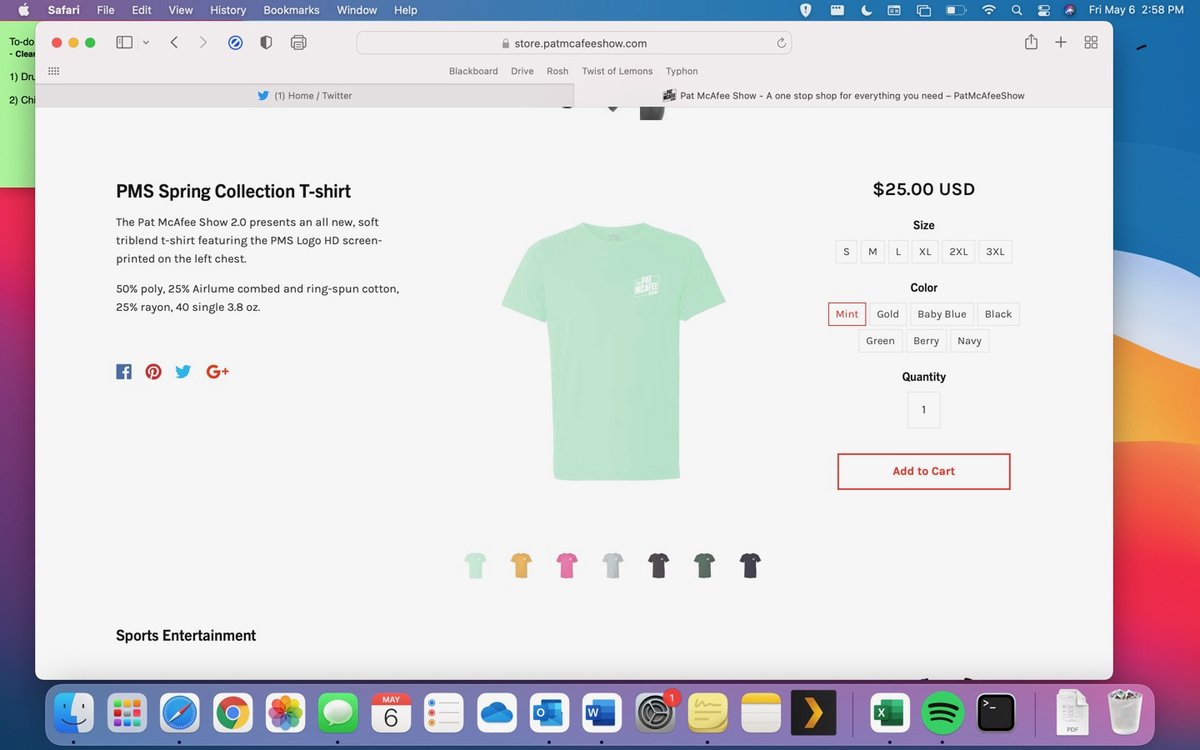Select the Green color option
This screenshot has height=750, width=1200.
coord(880,341)
